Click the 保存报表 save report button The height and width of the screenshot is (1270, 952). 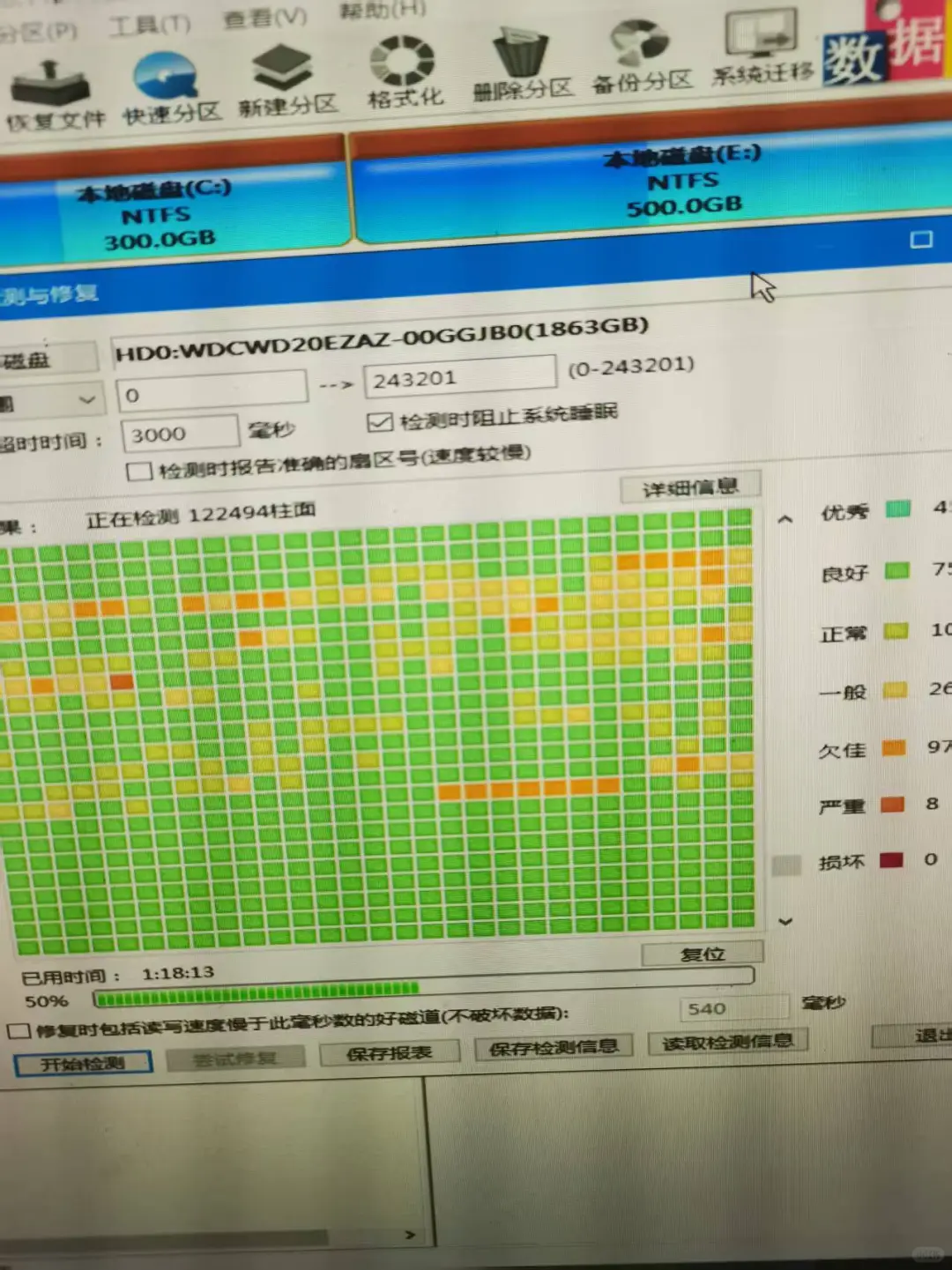[389, 1052]
